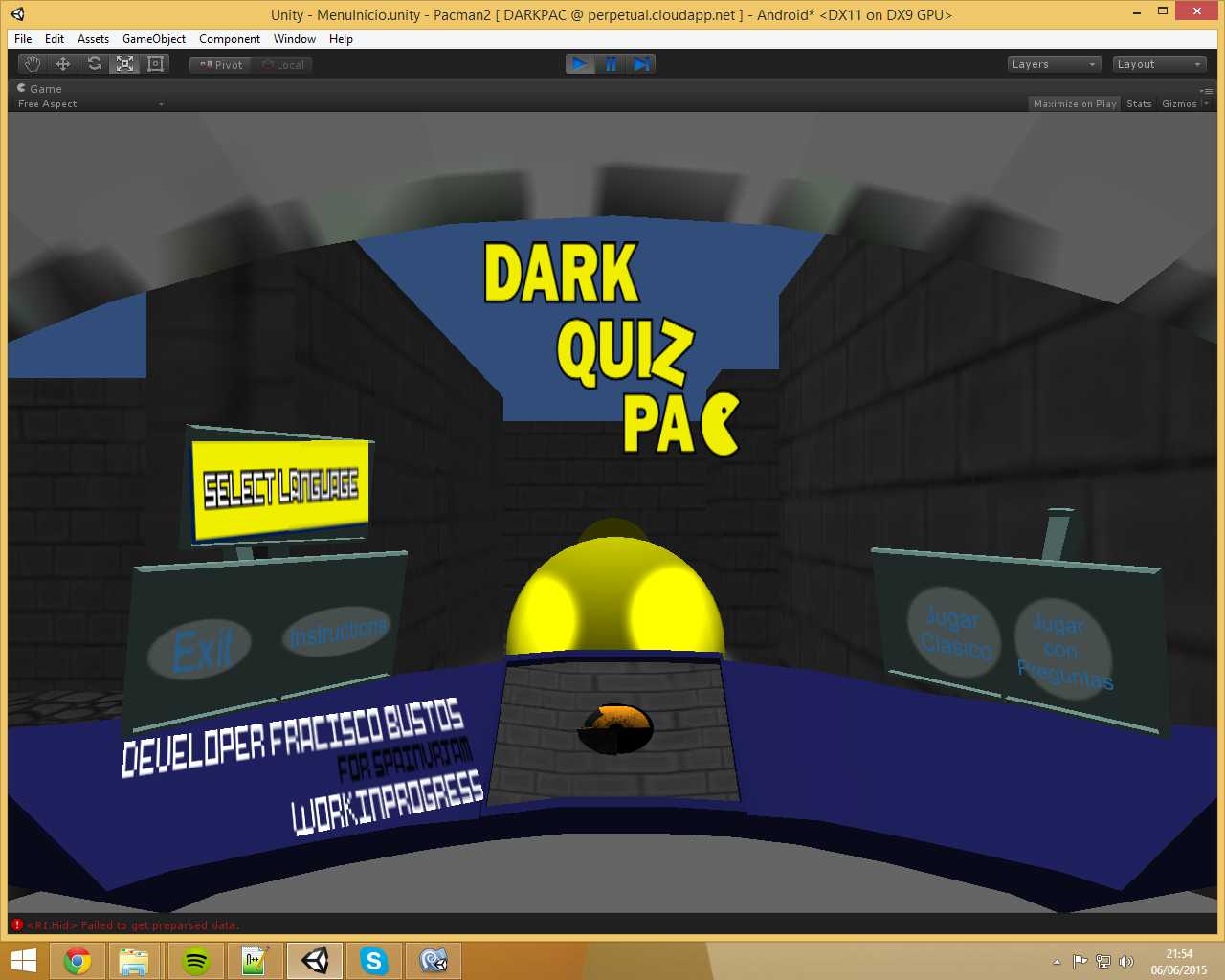This screenshot has height=980, width=1225.
Task: Open the Free Aspect dropdown
Action: click(90, 104)
